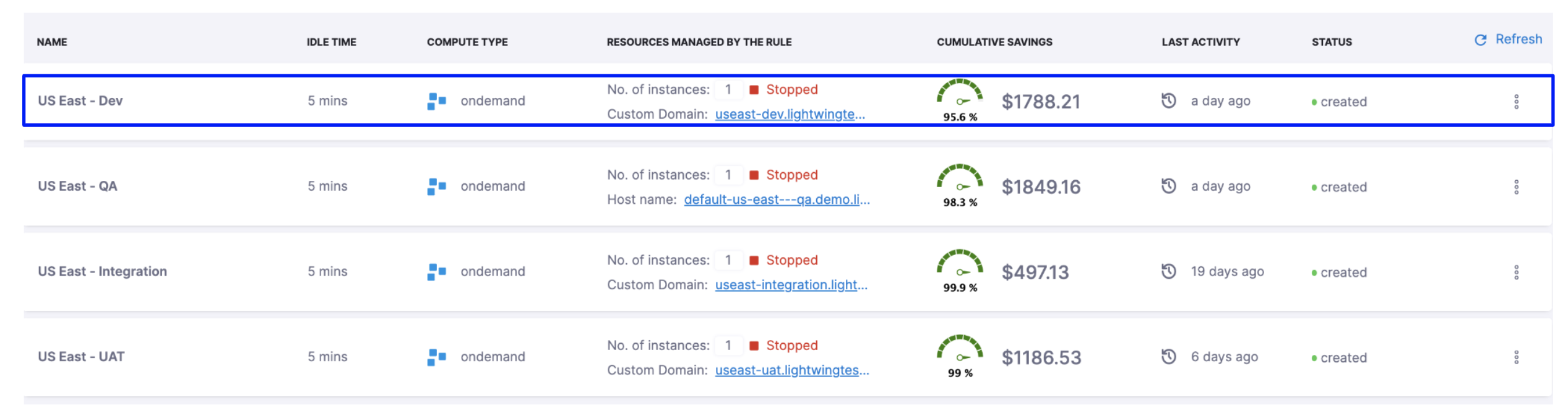Select the US East - QA rule row
The height and width of the screenshot is (415, 1568).
pyautogui.click(x=77, y=186)
